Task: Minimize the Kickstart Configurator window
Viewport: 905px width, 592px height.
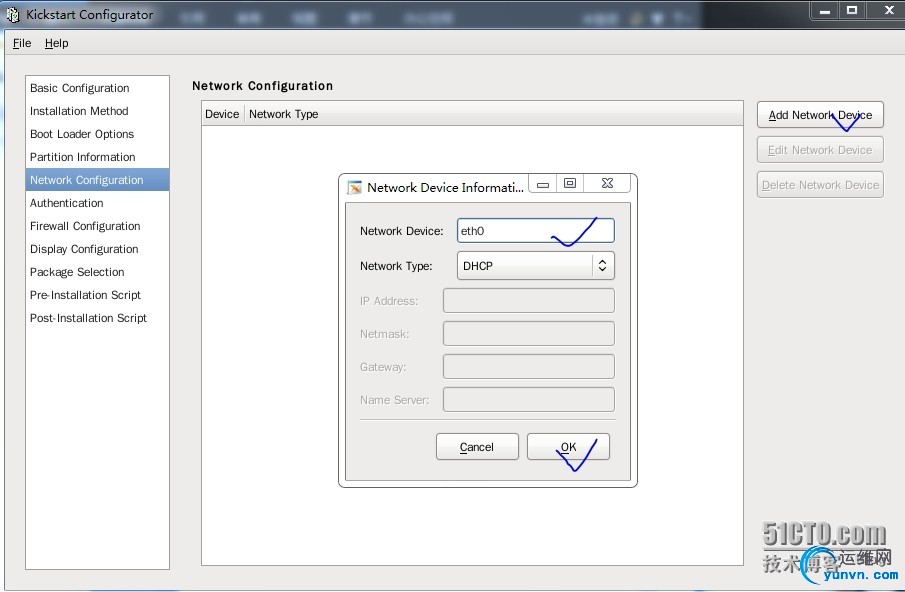Action: point(825,10)
